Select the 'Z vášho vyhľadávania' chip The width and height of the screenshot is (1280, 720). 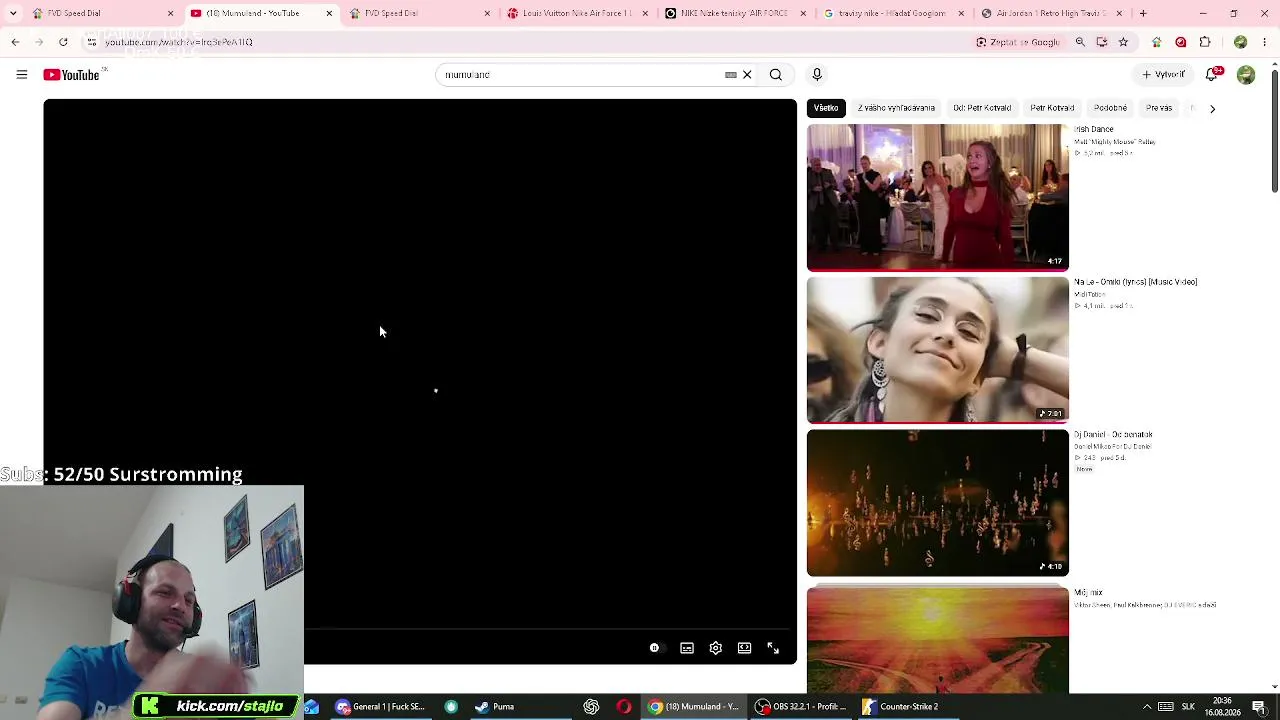(896, 108)
